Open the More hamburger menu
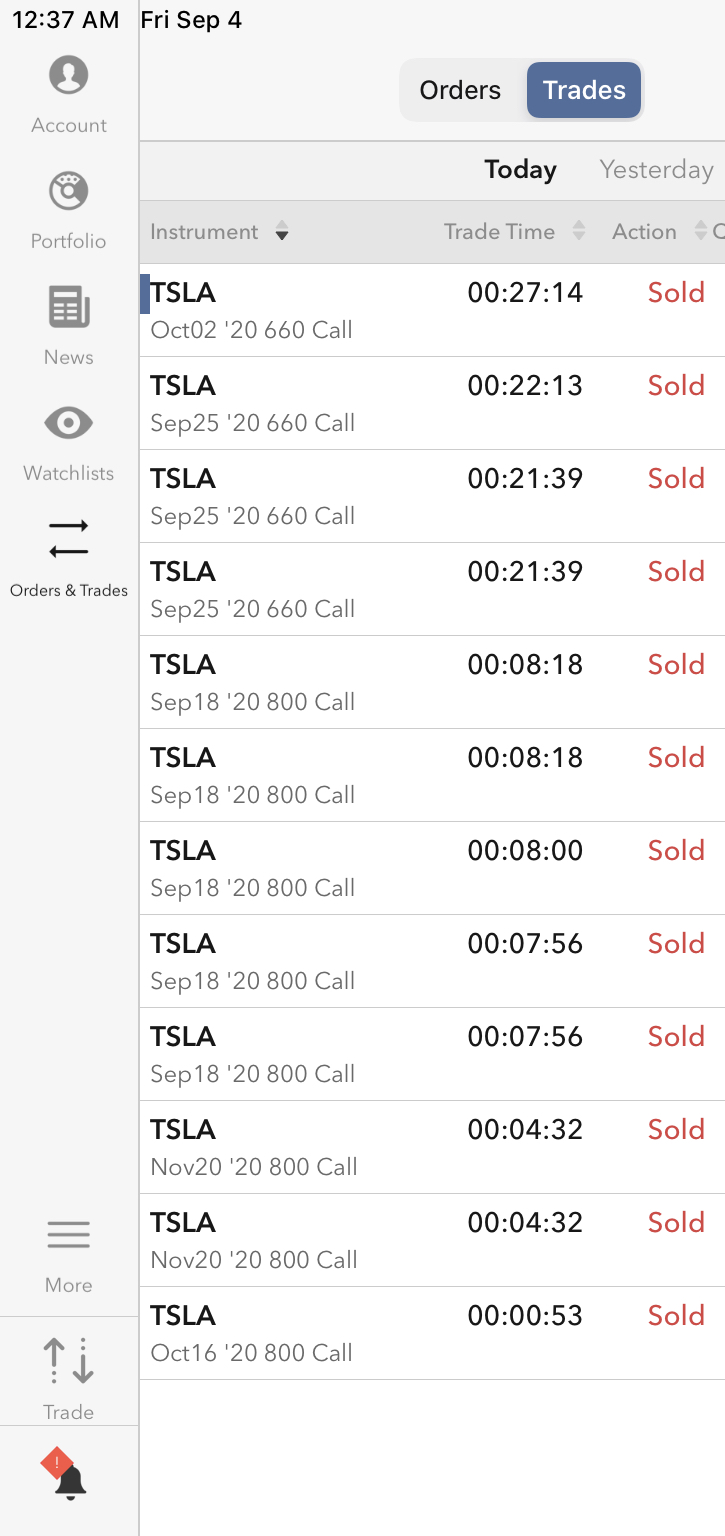This screenshot has height=1536, width=725. [69, 1236]
